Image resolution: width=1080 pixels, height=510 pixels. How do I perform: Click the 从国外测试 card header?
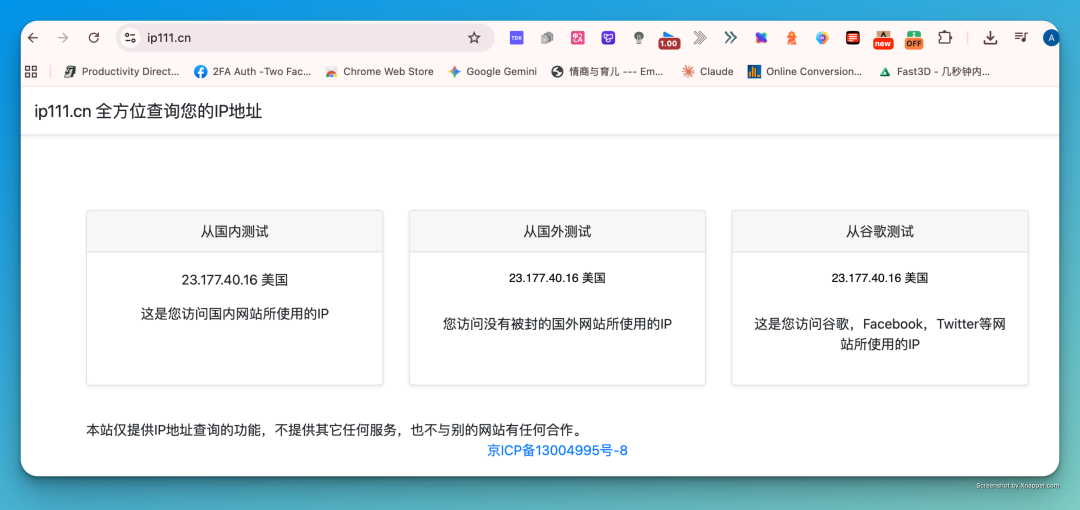(557, 232)
